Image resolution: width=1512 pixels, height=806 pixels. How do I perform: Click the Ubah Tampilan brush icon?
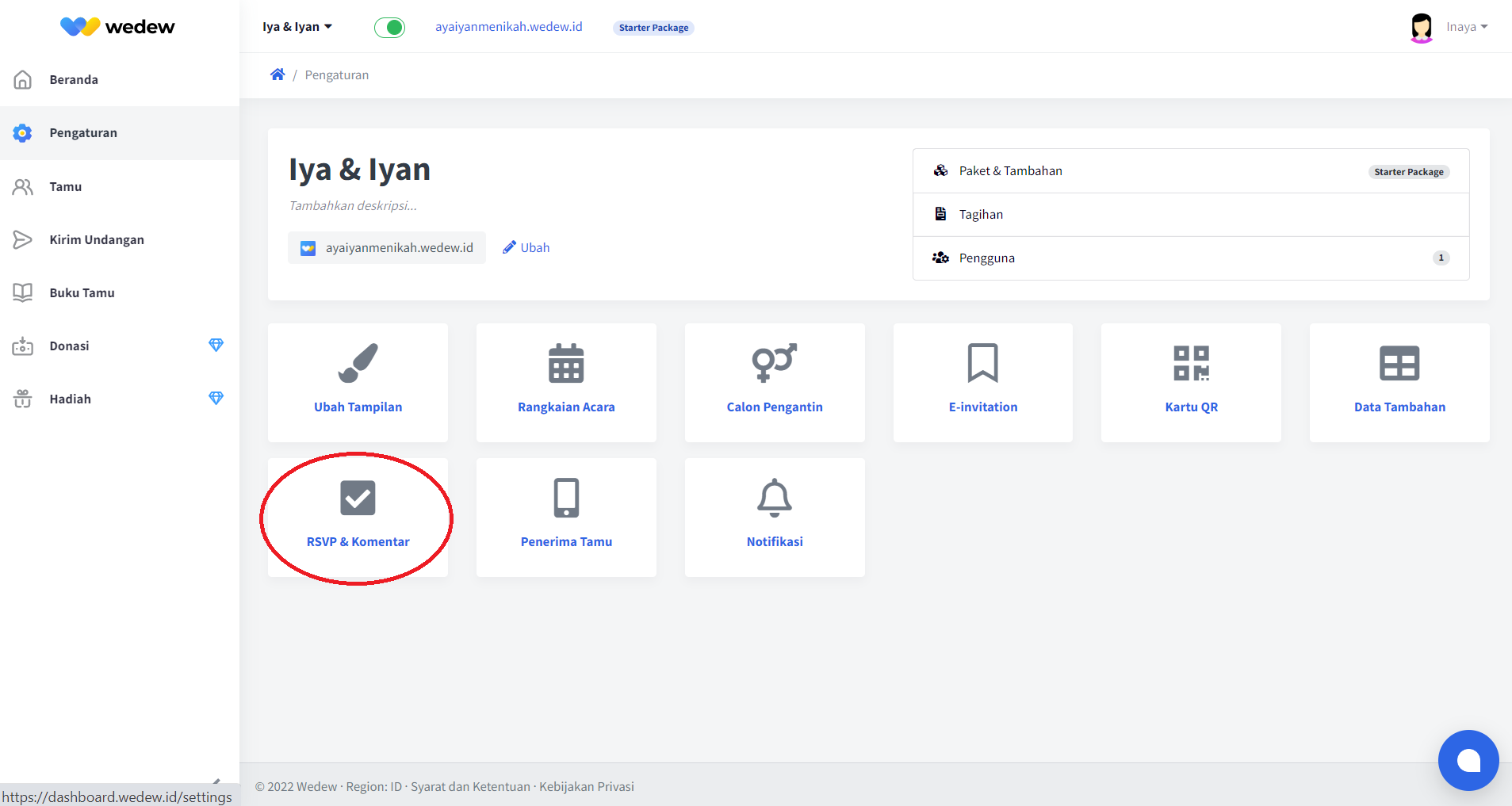click(358, 363)
